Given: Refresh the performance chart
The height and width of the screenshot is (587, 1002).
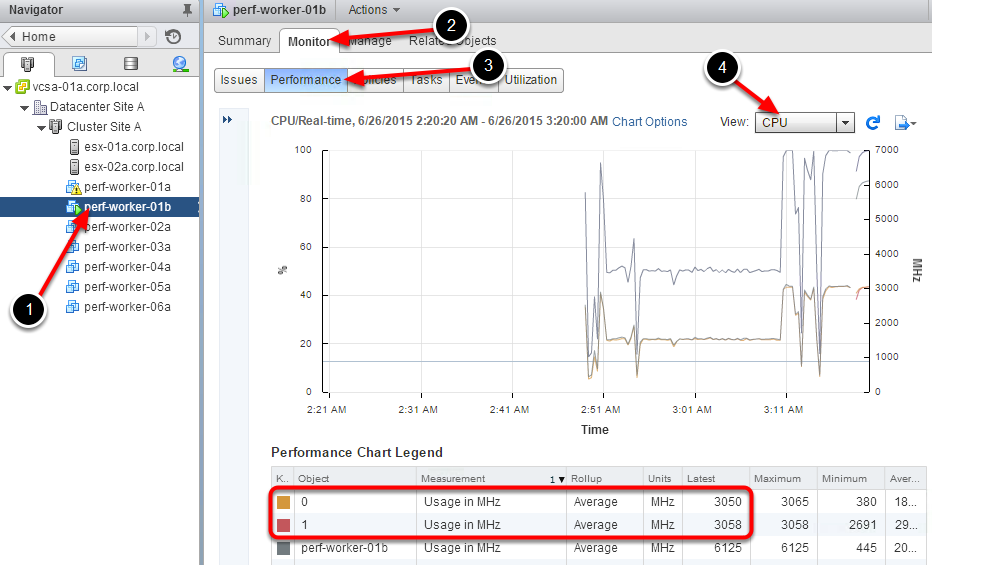Looking at the screenshot, I should tap(873, 122).
